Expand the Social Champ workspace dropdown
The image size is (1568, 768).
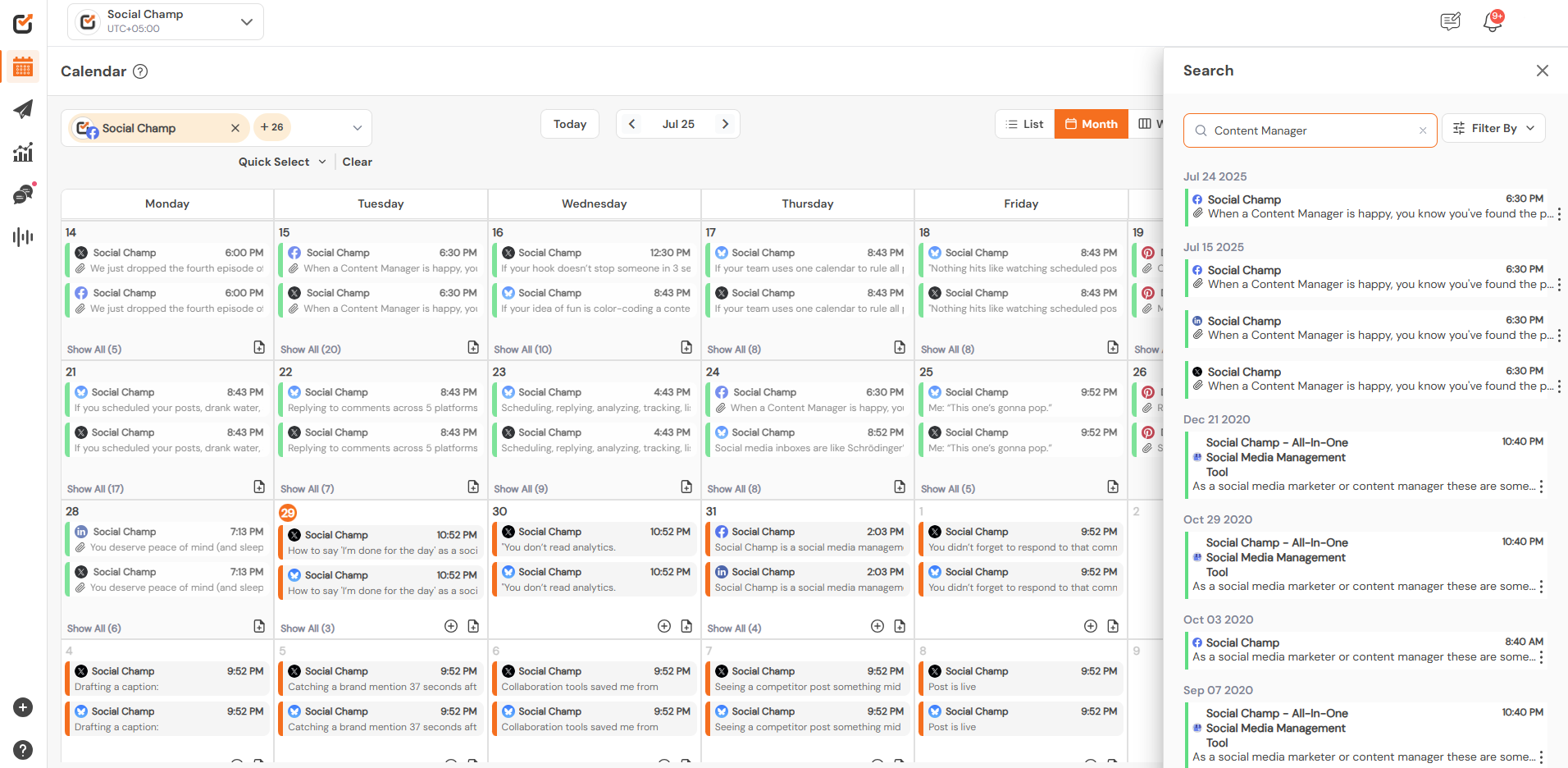pos(246,21)
